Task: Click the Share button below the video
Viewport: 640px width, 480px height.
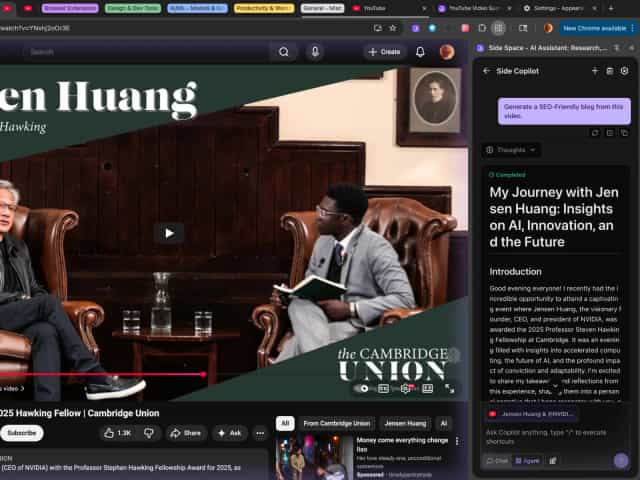Action: (186, 433)
